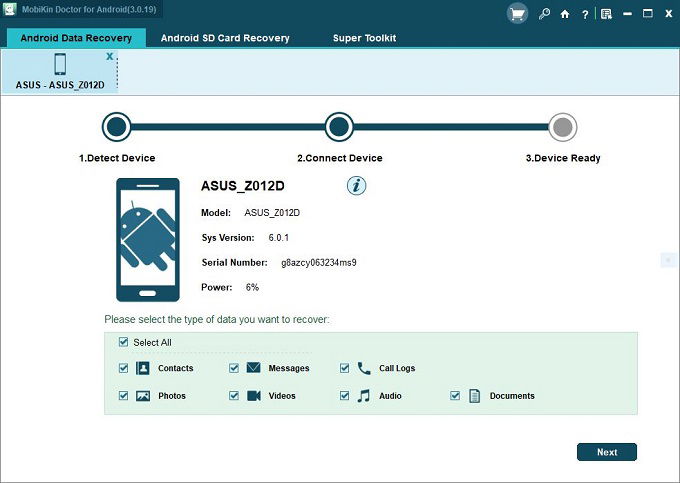Screen dimensions: 680x483
Task: Open the shopping cart purchase icon
Action: click(x=517, y=14)
